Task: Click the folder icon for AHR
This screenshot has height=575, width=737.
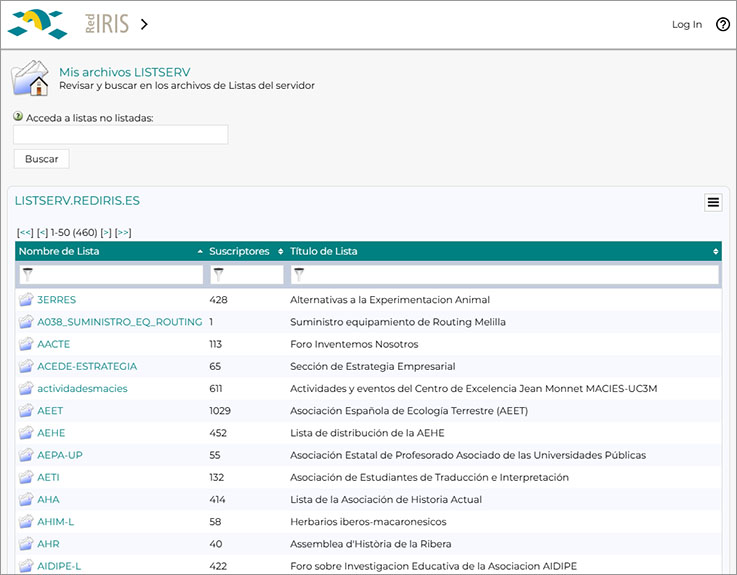Action: [x=26, y=543]
